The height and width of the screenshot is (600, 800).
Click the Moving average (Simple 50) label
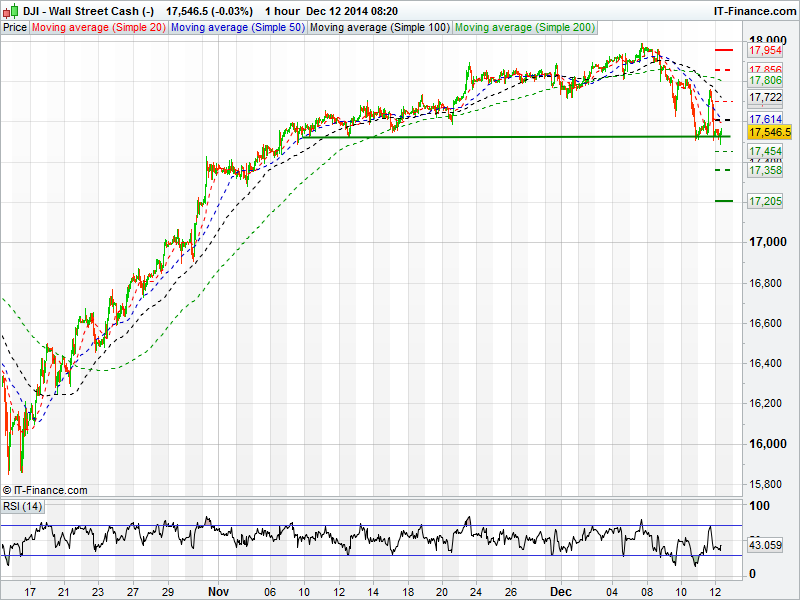tap(238, 28)
